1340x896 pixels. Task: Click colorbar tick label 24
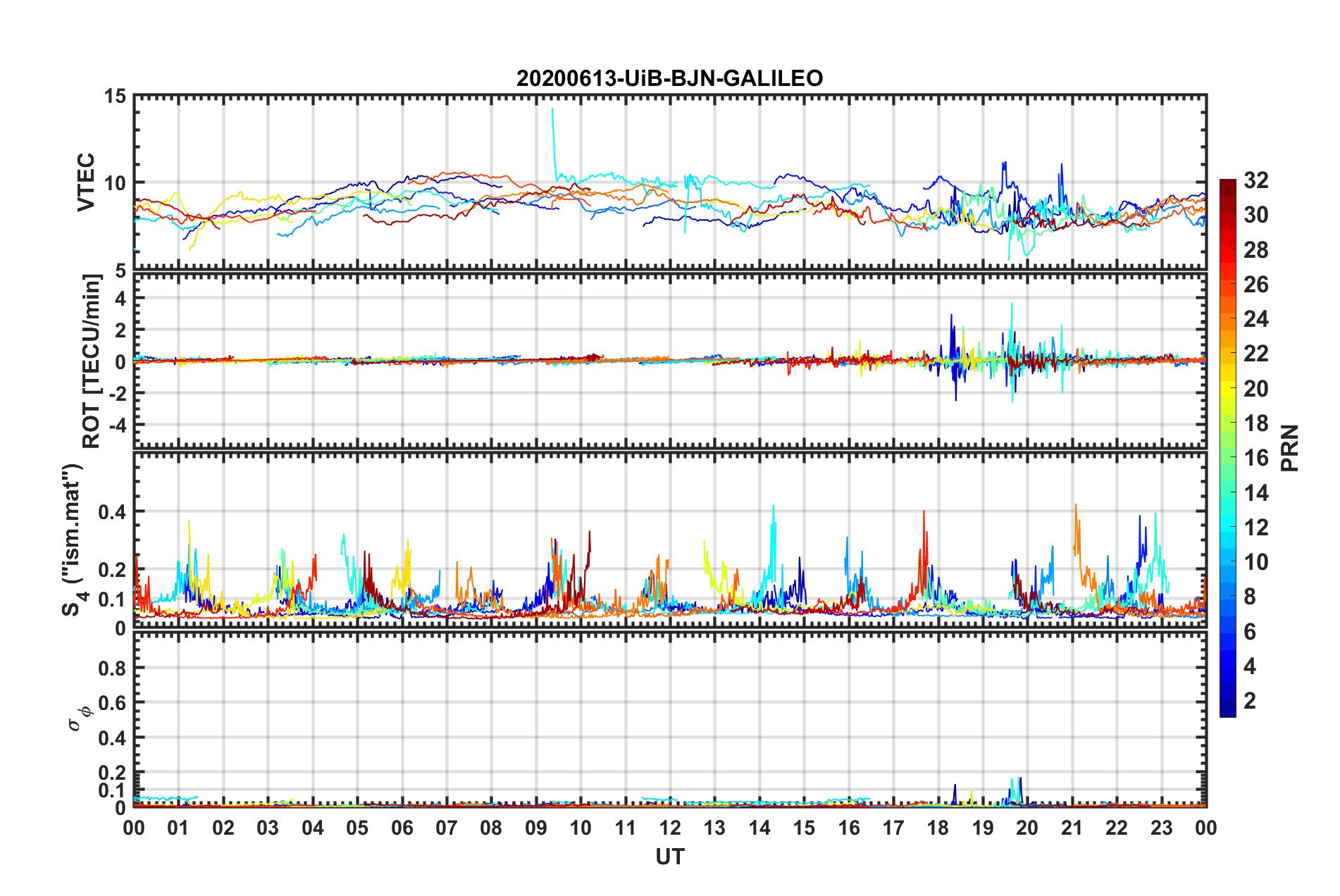tap(1255, 319)
